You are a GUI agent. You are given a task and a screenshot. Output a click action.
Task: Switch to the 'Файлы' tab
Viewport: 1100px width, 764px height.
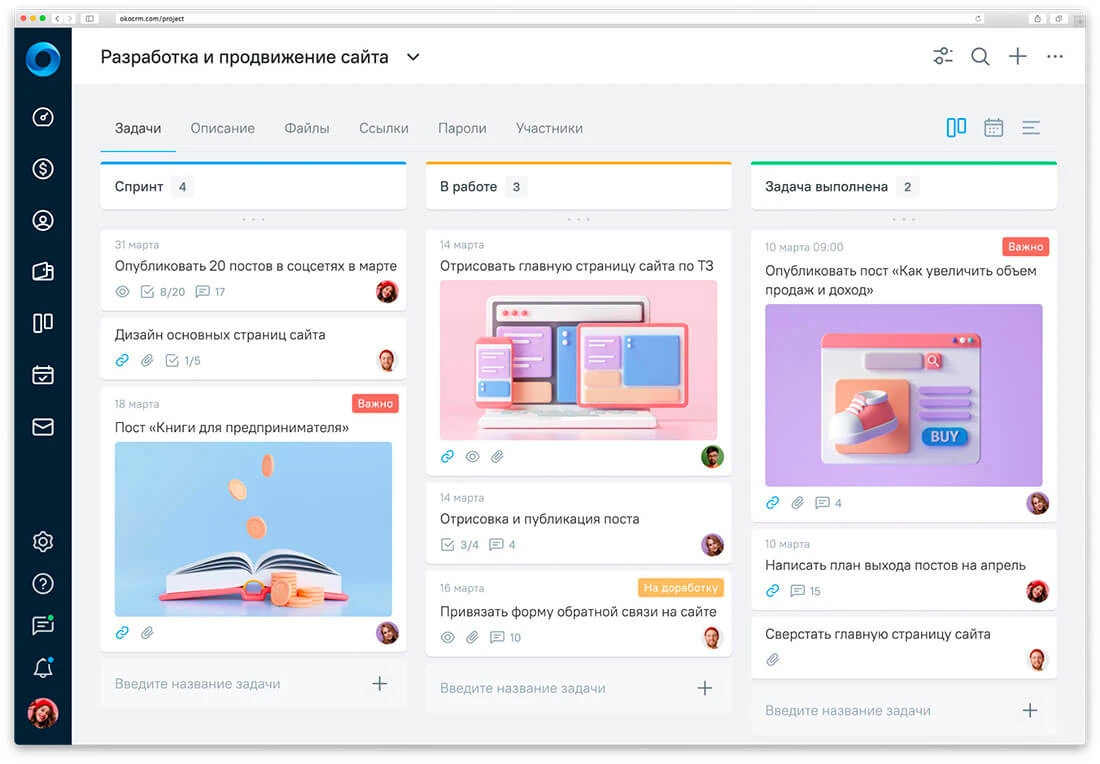point(306,128)
